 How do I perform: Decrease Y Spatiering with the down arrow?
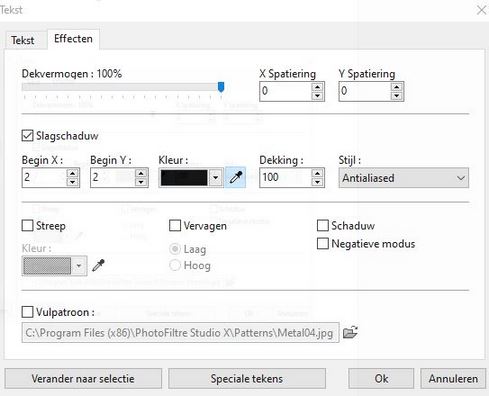coord(396,96)
